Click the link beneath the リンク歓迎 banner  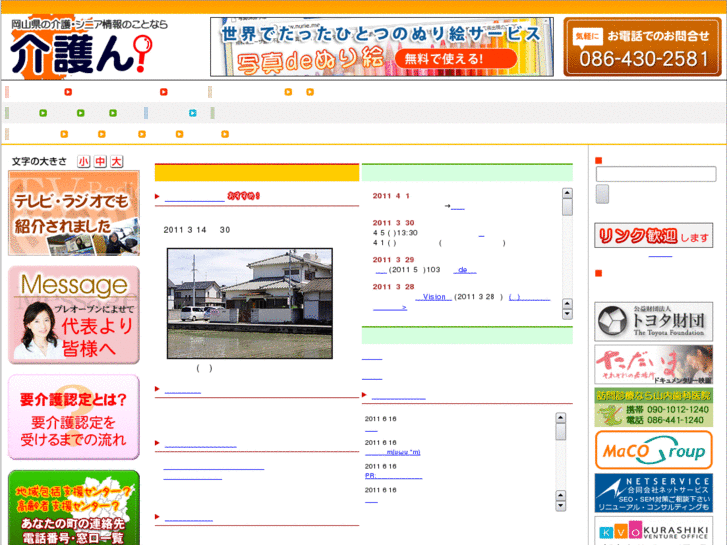pyautogui.click(x=660, y=255)
